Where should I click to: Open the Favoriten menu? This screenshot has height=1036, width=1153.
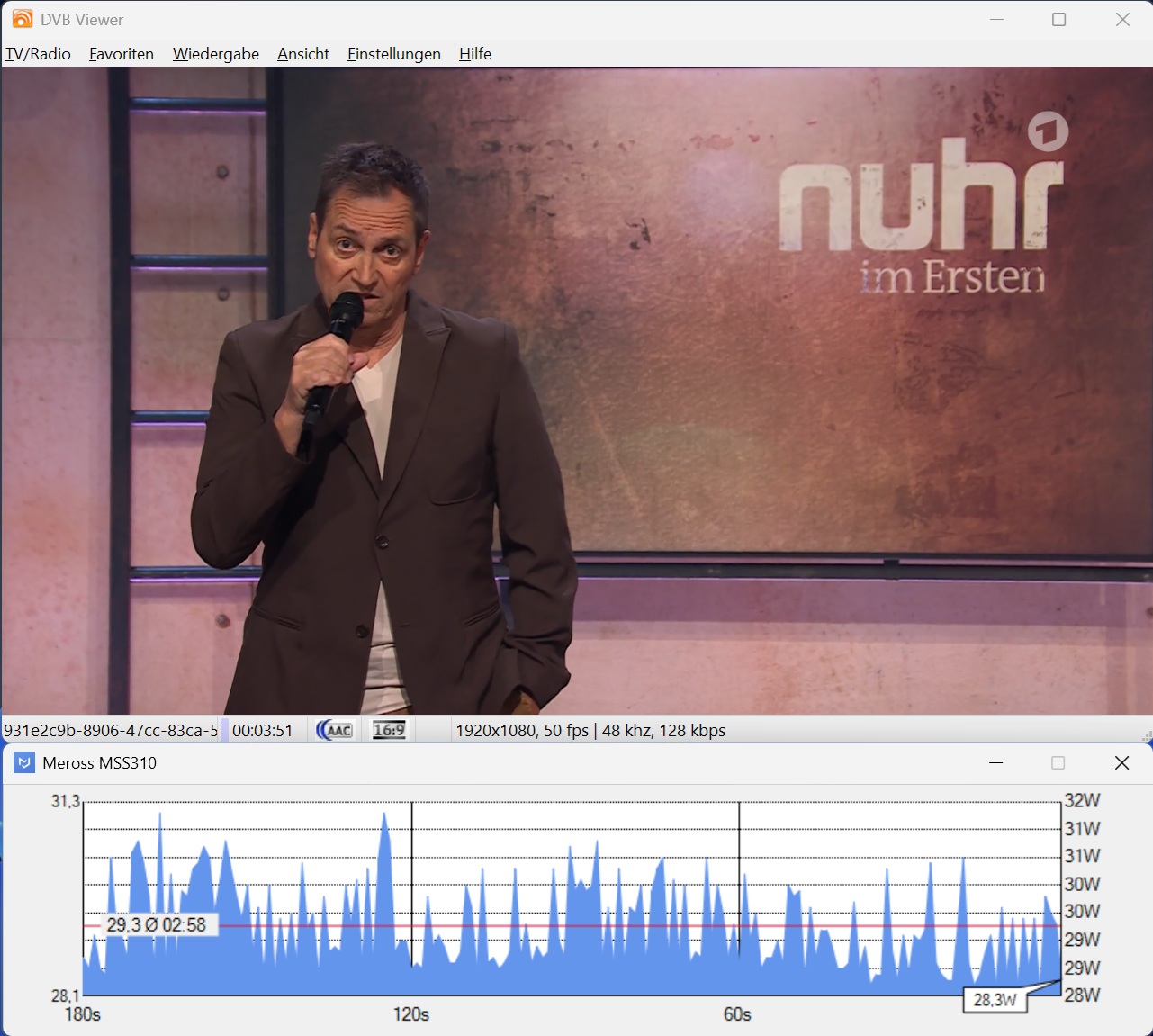coord(122,54)
